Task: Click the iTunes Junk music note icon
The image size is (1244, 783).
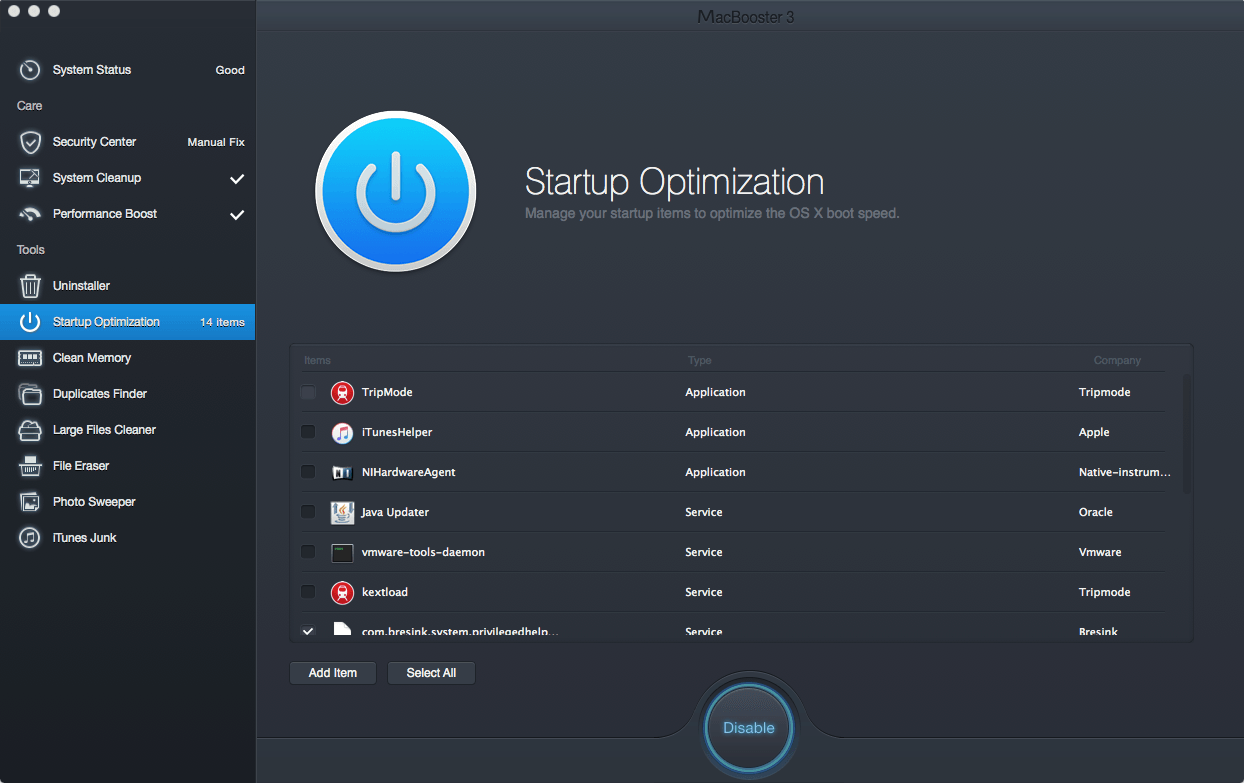Action: 30,538
